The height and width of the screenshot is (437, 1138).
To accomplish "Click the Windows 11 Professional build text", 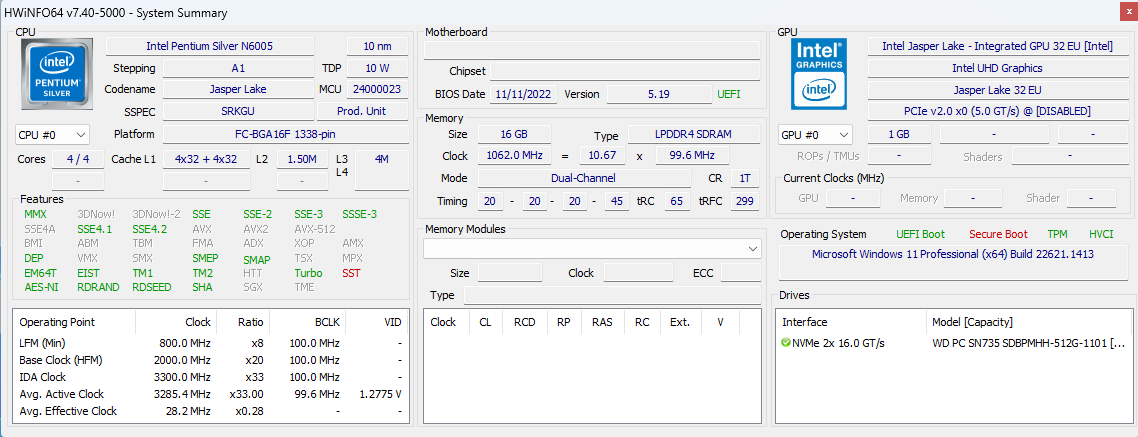I will pyautogui.click(x=952, y=255).
